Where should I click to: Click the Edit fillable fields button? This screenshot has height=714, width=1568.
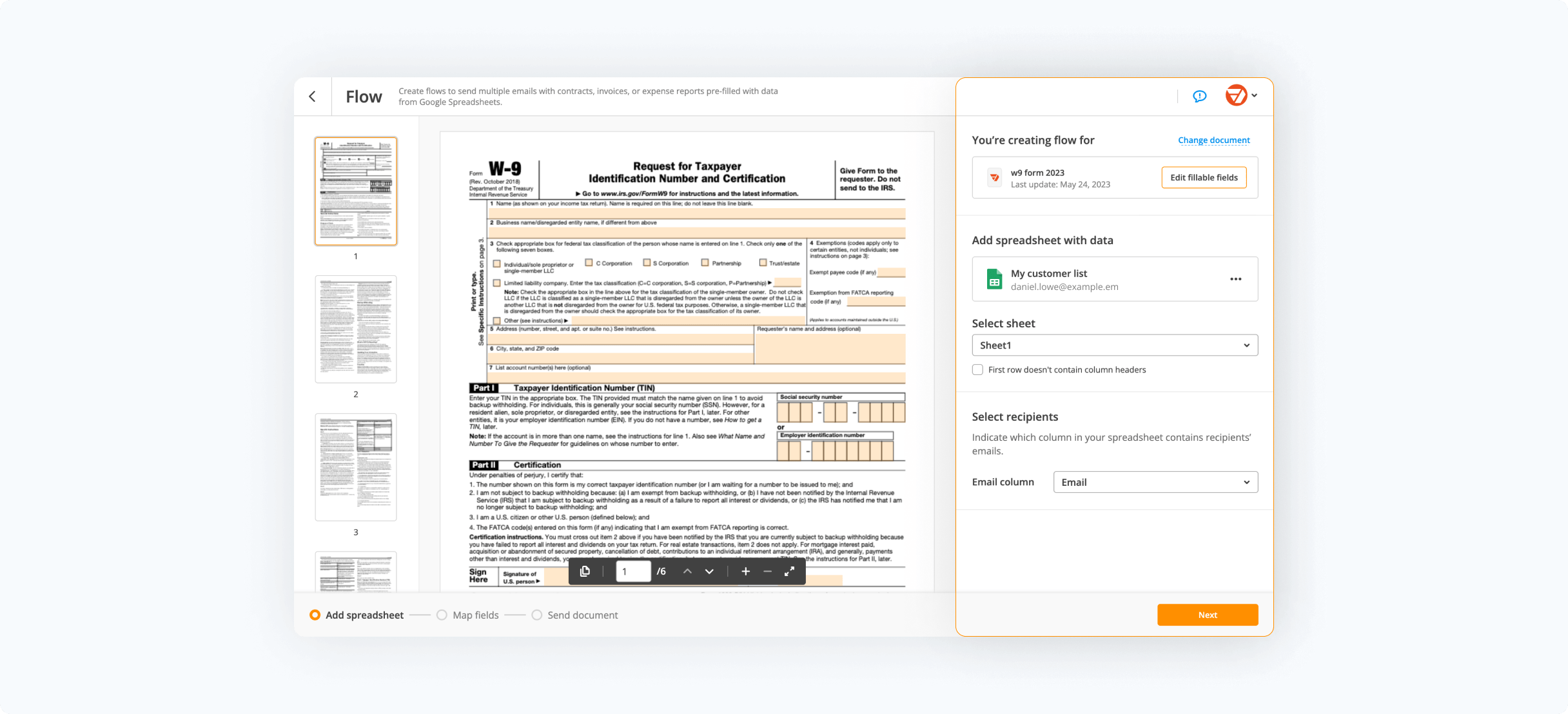click(1203, 177)
